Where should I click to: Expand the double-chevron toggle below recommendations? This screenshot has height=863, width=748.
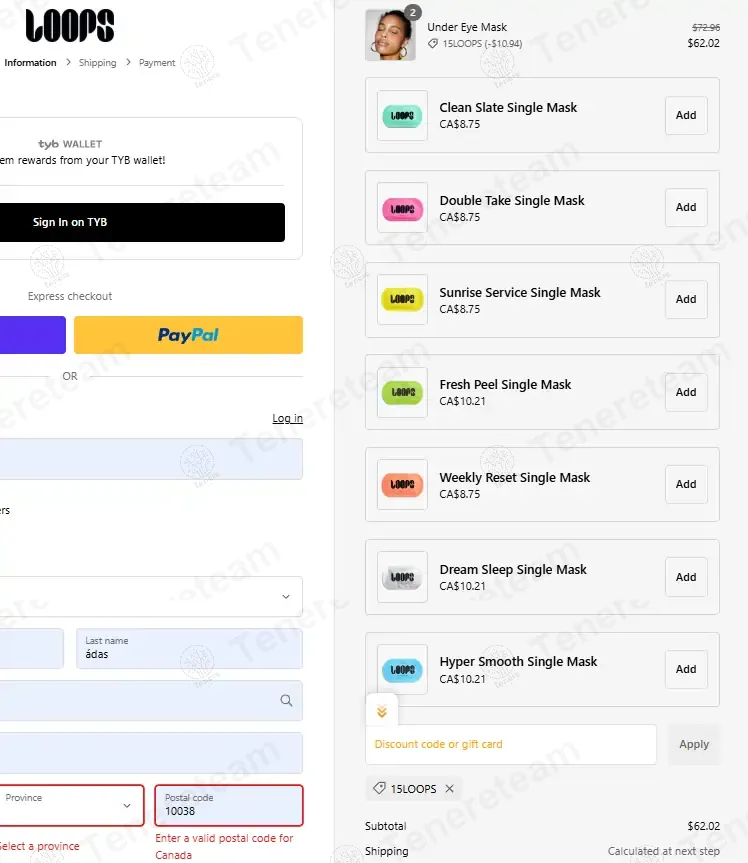tap(381, 712)
